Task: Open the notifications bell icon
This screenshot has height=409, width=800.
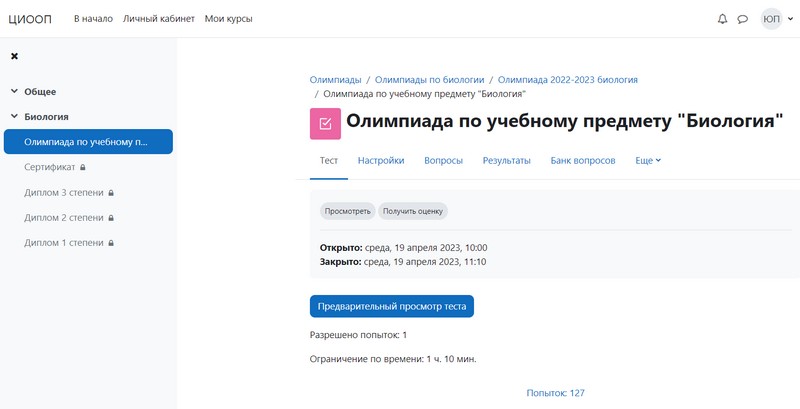Action: point(723,19)
